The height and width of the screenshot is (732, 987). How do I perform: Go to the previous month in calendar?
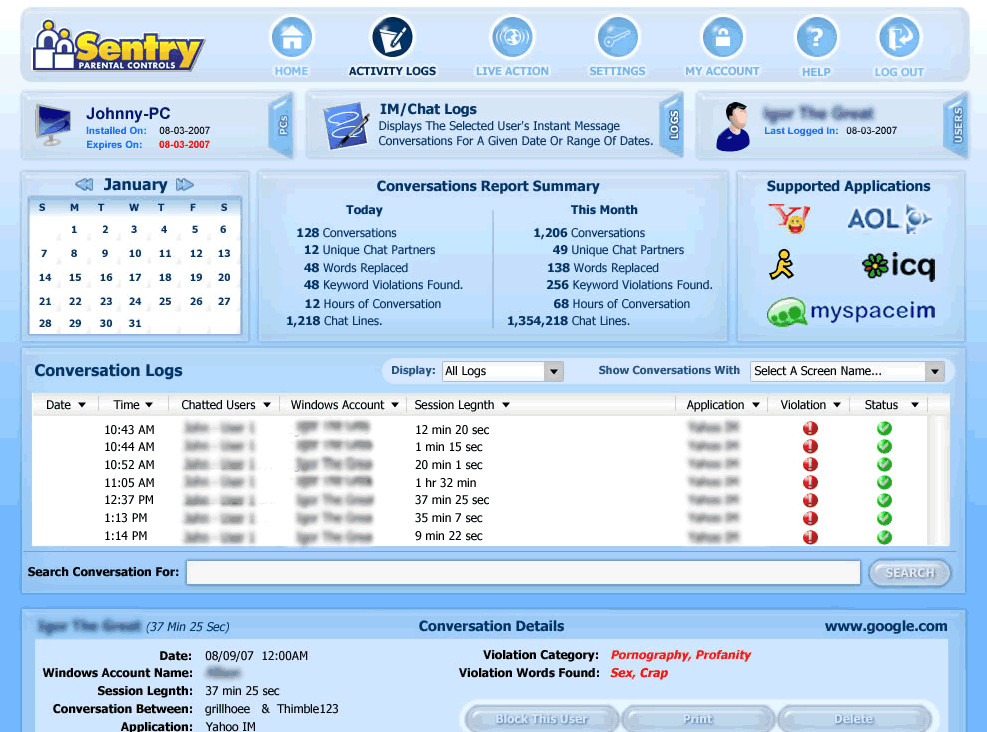[x=84, y=184]
